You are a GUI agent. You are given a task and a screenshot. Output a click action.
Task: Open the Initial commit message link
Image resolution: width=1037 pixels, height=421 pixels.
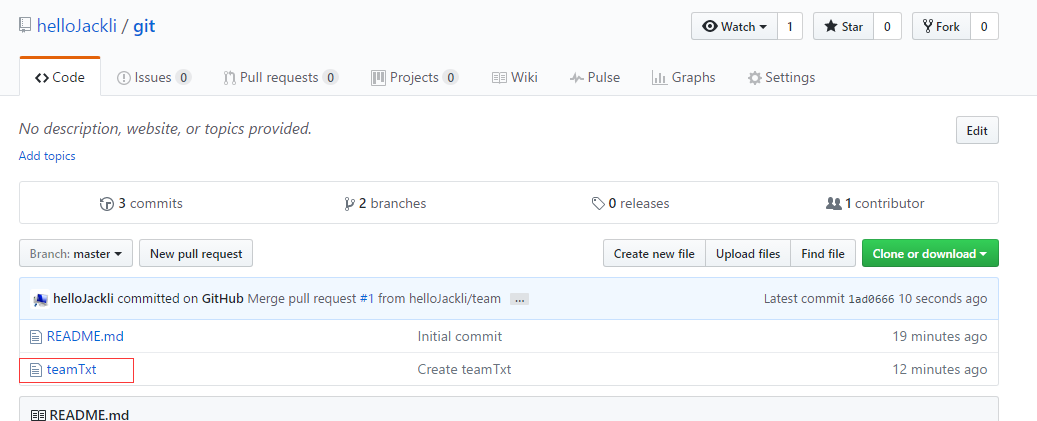click(460, 336)
